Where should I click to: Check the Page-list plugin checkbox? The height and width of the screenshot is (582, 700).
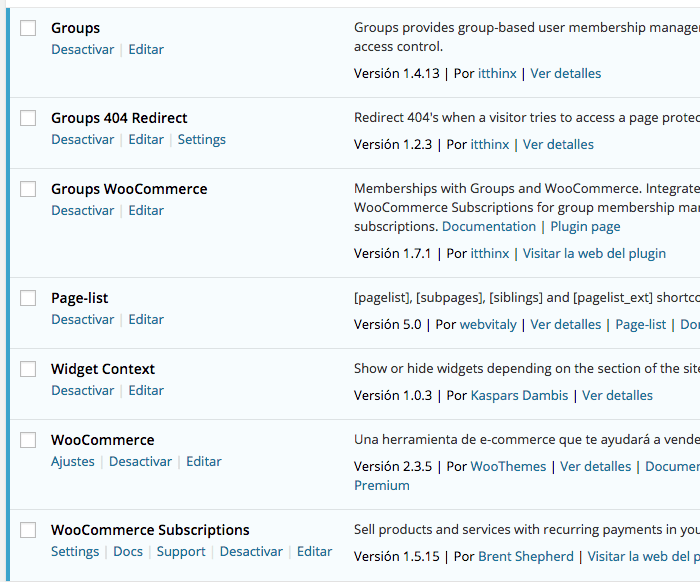point(28,298)
